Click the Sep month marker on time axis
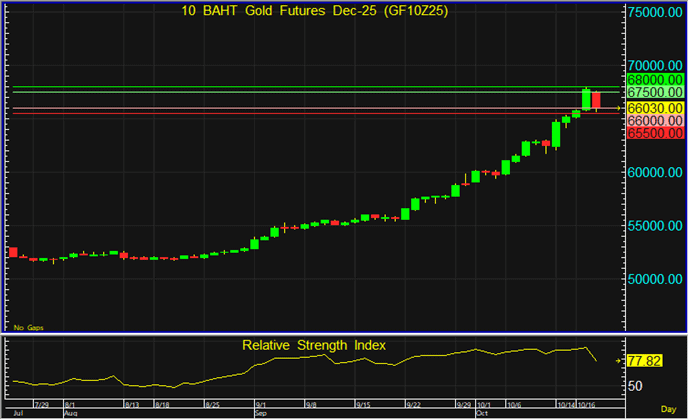The image size is (689, 420). 260,412
